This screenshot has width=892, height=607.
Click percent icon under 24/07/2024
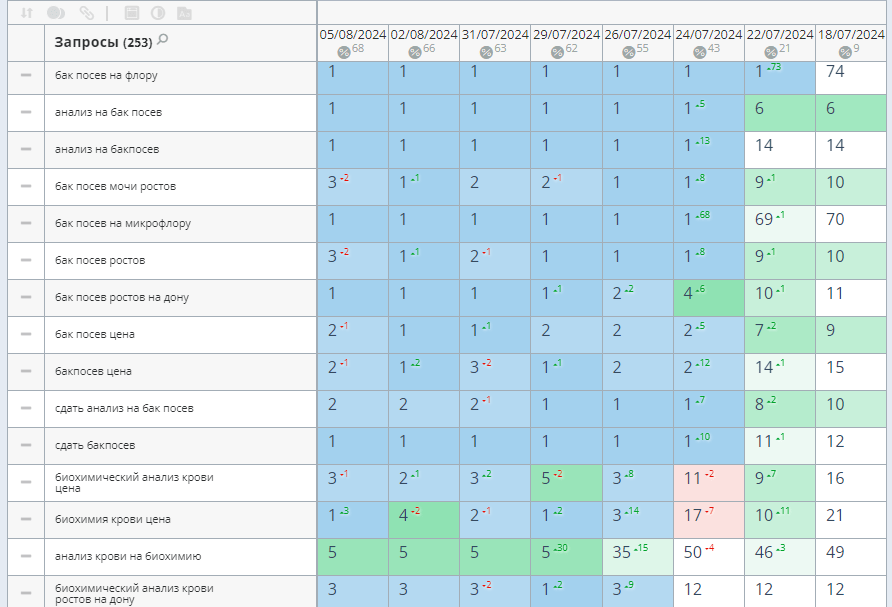[x=700, y=52]
